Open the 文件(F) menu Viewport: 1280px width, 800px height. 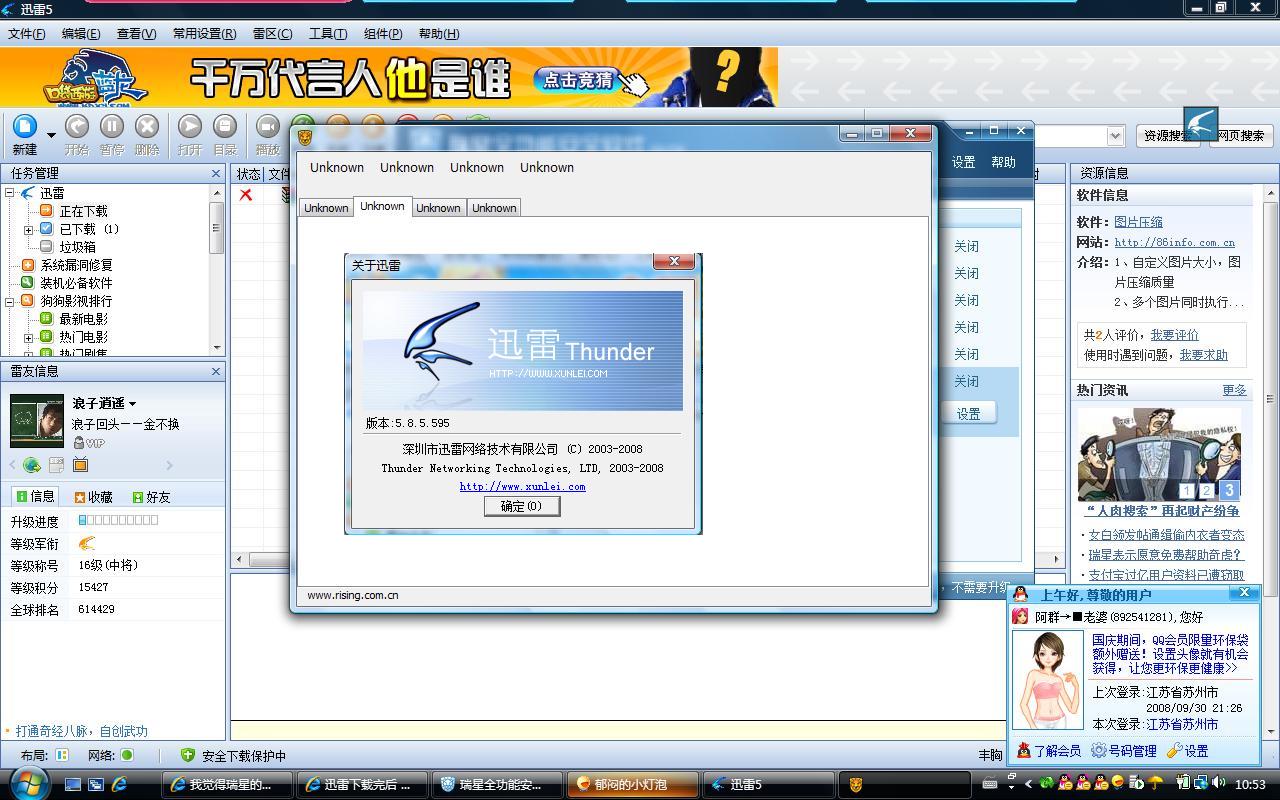pyautogui.click(x=27, y=33)
